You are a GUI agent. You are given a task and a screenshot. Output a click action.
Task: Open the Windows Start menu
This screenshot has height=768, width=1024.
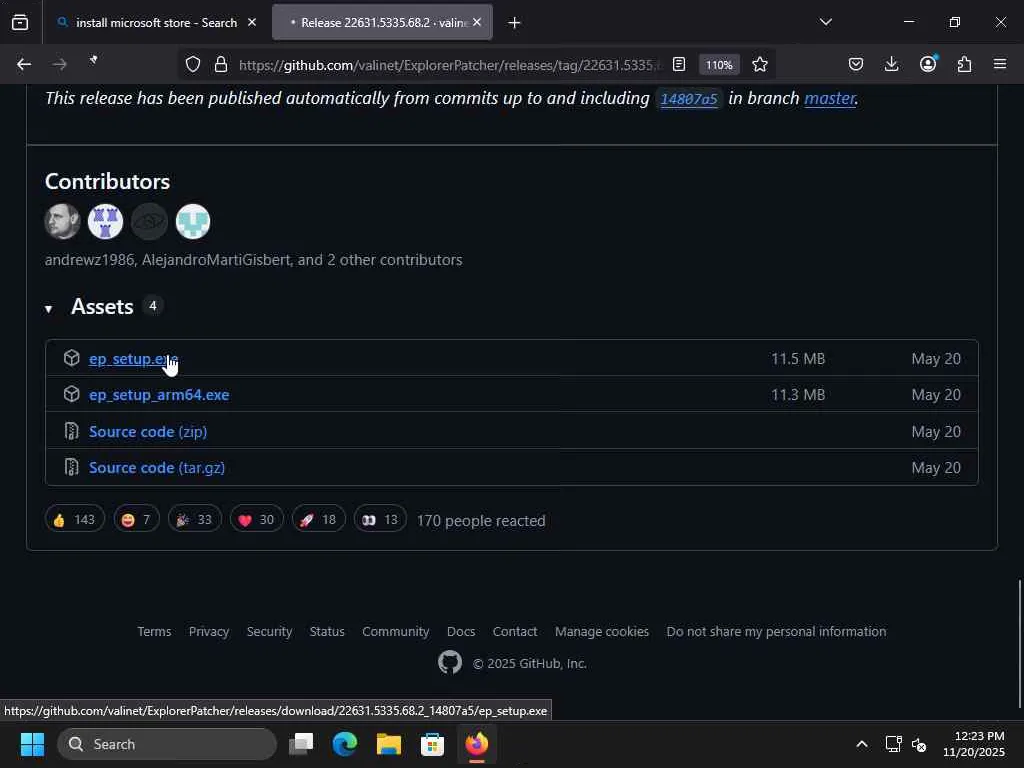(x=32, y=744)
